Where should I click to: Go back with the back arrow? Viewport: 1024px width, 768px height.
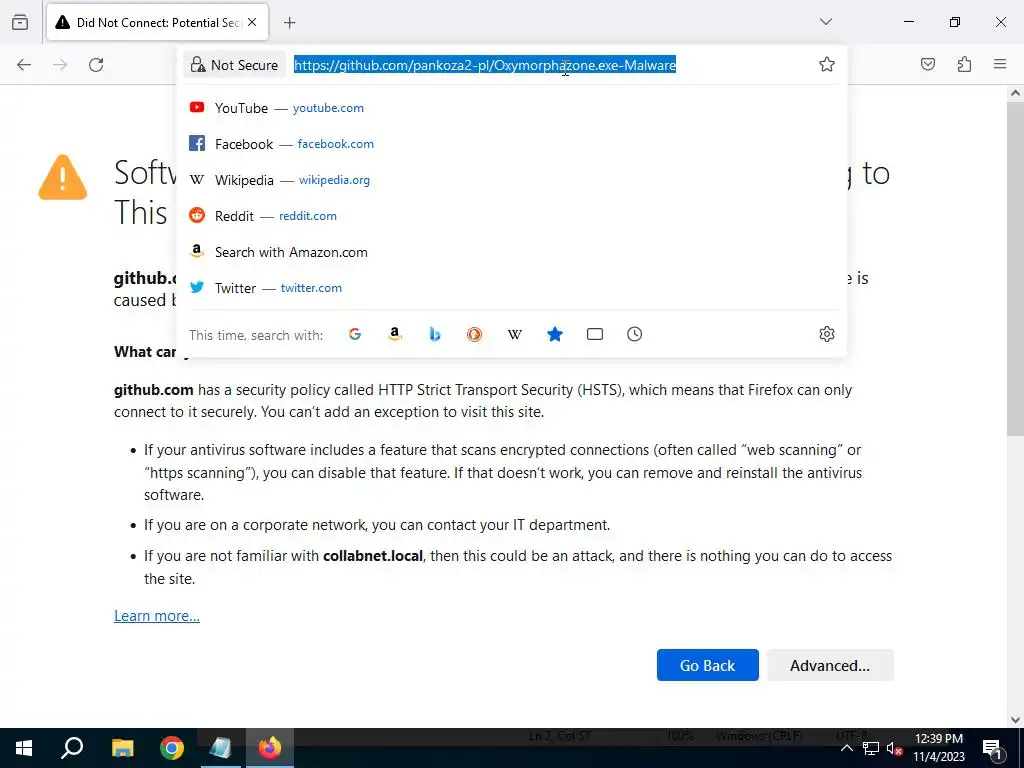(24, 65)
